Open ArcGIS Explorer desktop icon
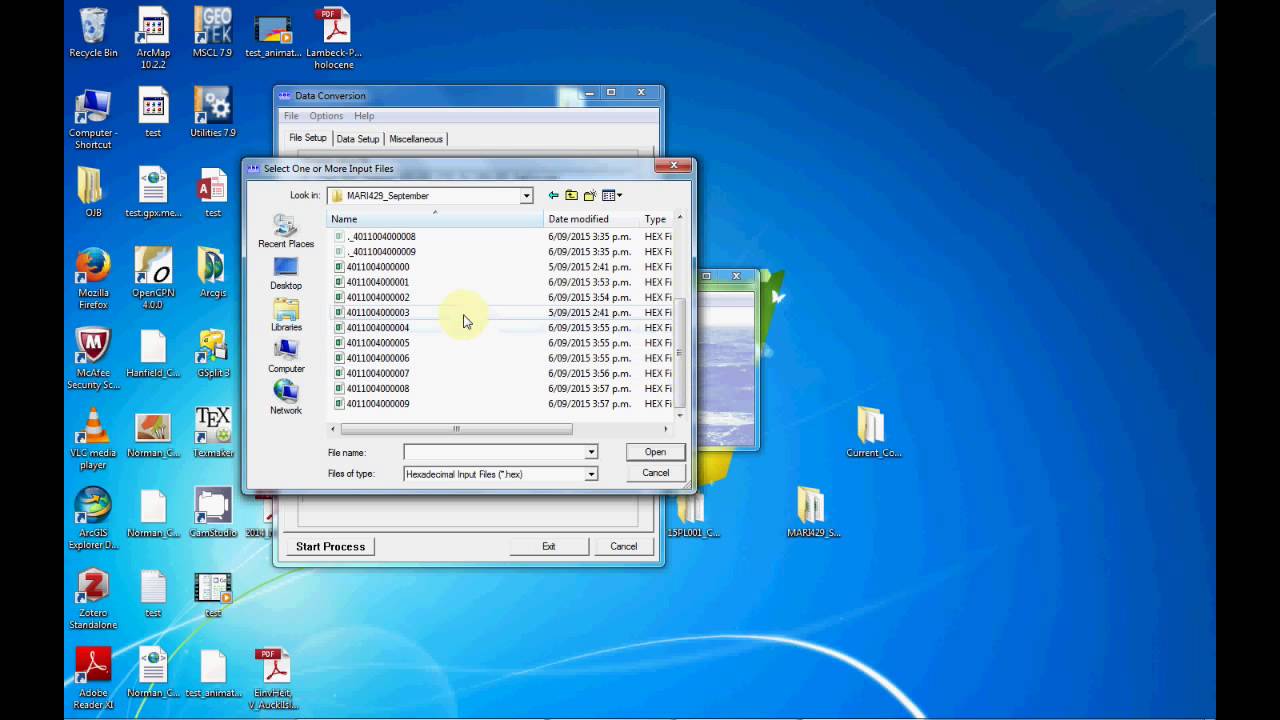Screen dimensions: 1280x720 [93, 518]
